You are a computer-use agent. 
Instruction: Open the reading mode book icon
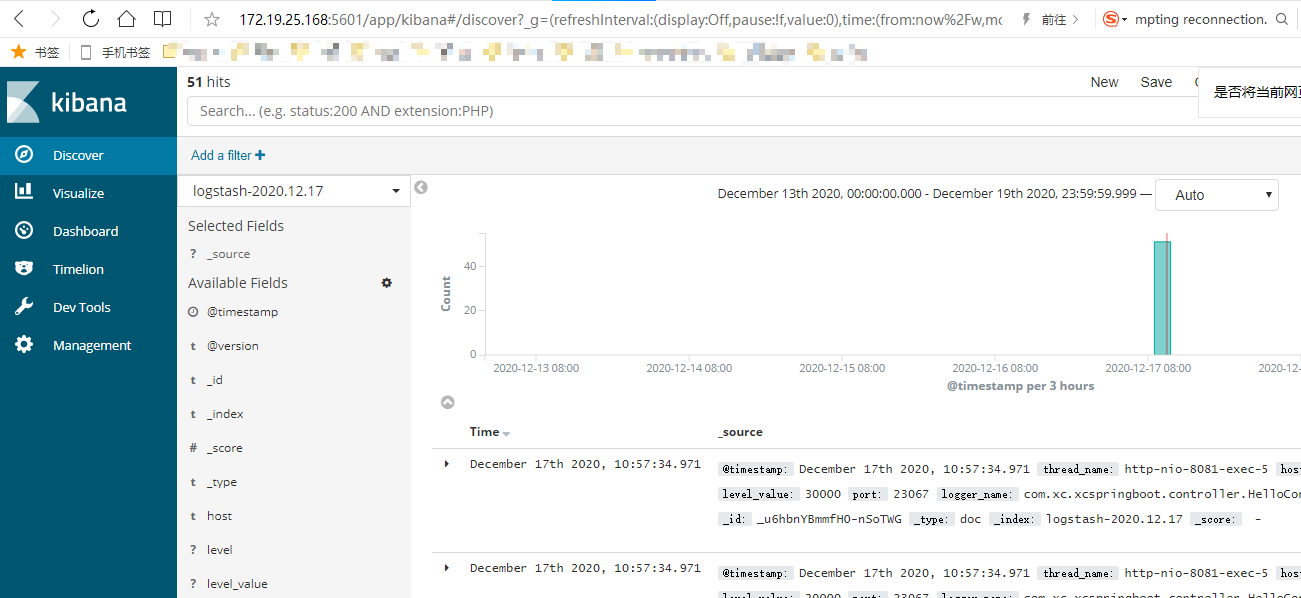pyautogui.click(x=162, y=19)
